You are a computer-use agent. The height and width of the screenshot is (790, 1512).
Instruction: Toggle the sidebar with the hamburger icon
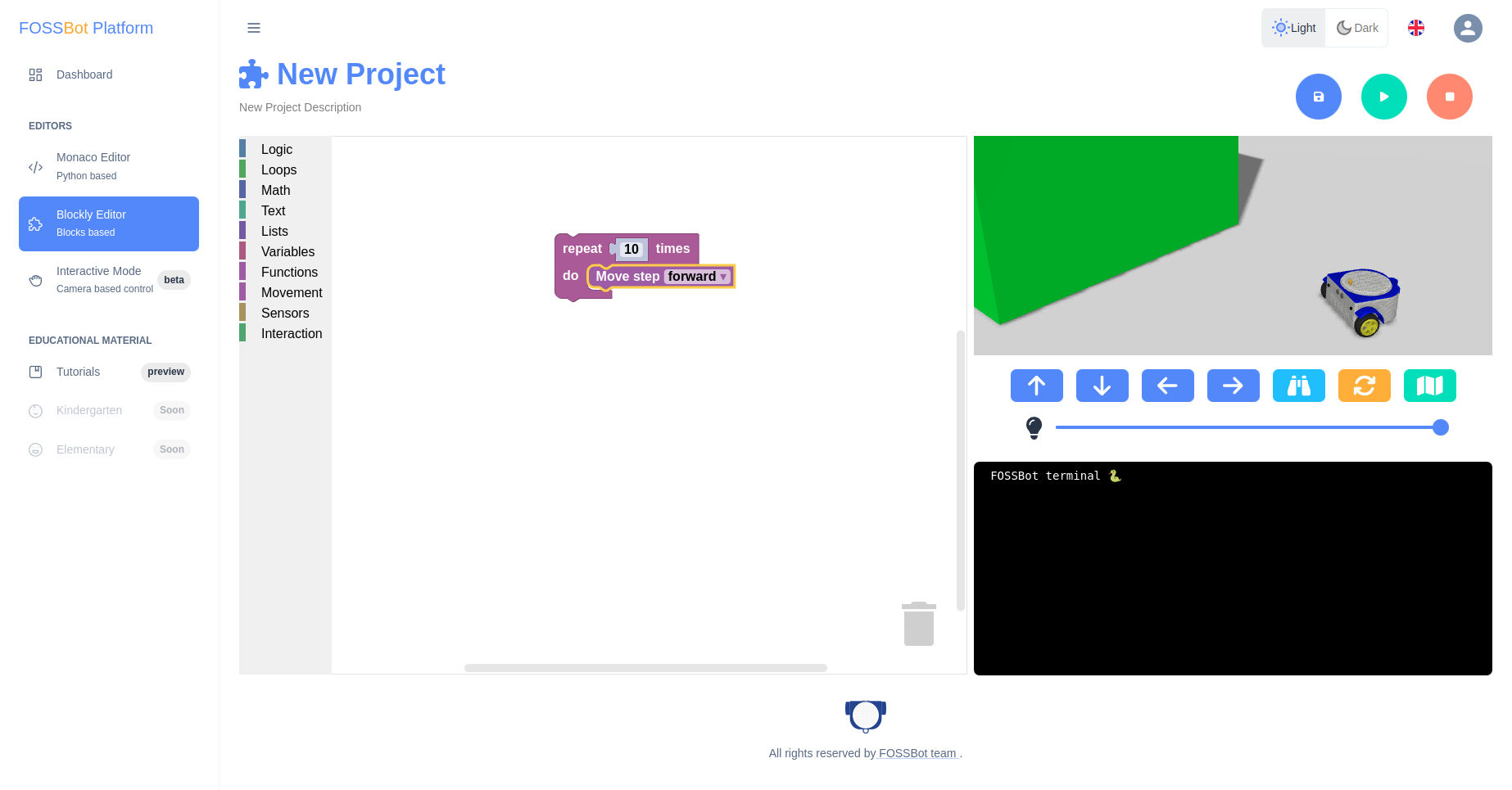(x=254, y=27)
